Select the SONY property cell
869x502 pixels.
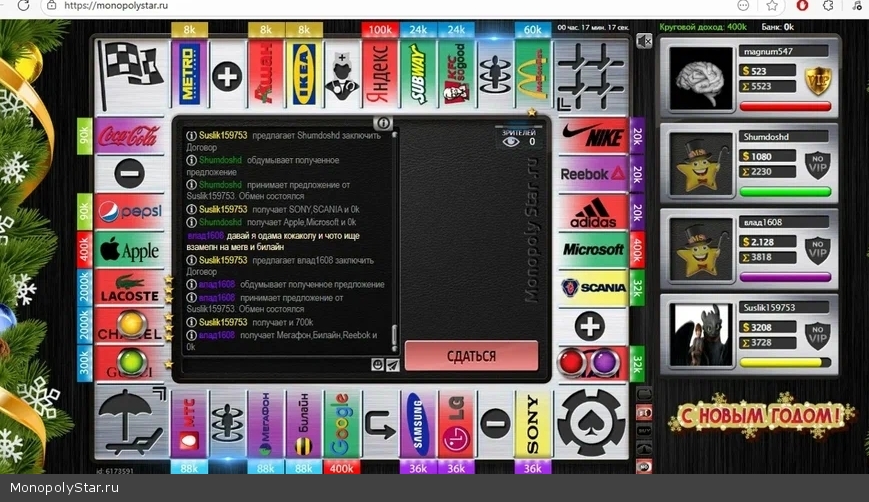pyautogui.click(x=533, y=424)
